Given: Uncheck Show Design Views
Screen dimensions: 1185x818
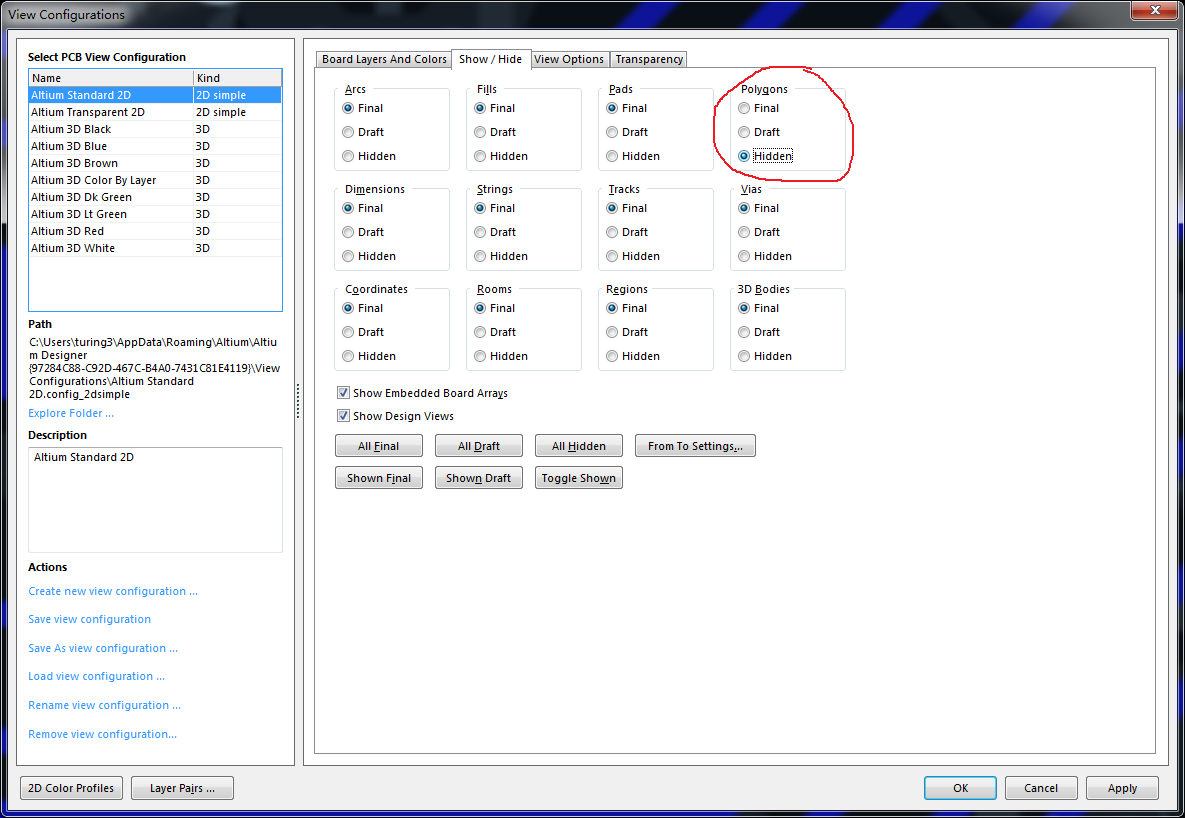Looking at the screenshot, I should coord(344,416).
